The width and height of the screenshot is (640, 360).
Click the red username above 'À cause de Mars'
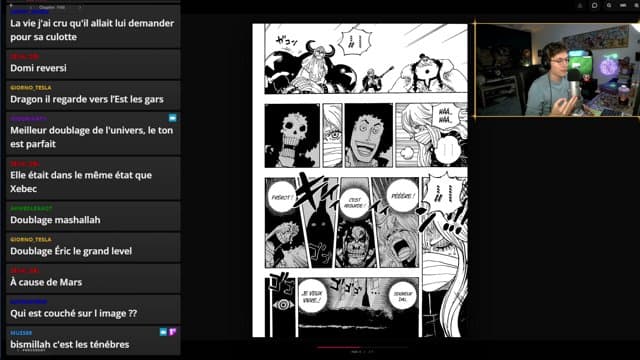click(x=25, y=271)
